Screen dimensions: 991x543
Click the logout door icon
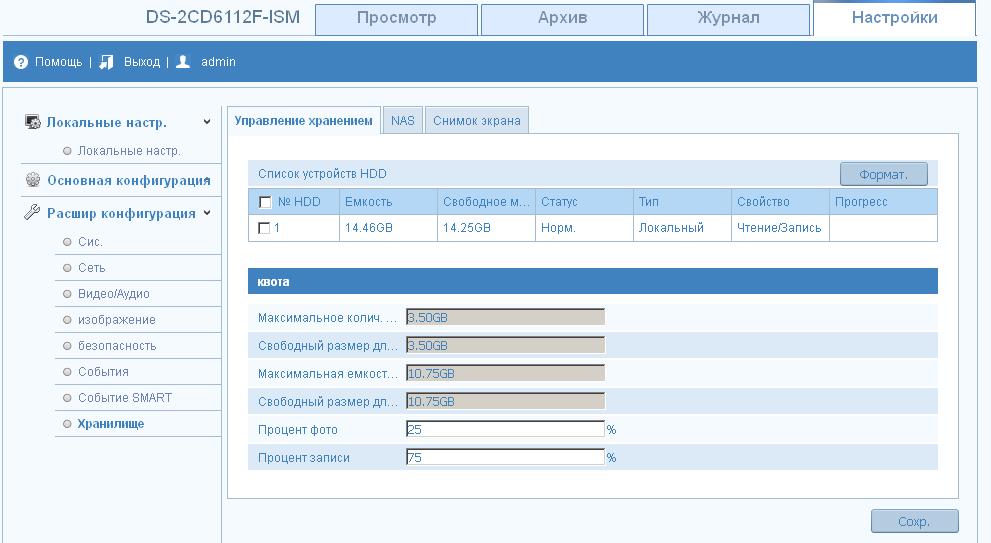[107, 62]
